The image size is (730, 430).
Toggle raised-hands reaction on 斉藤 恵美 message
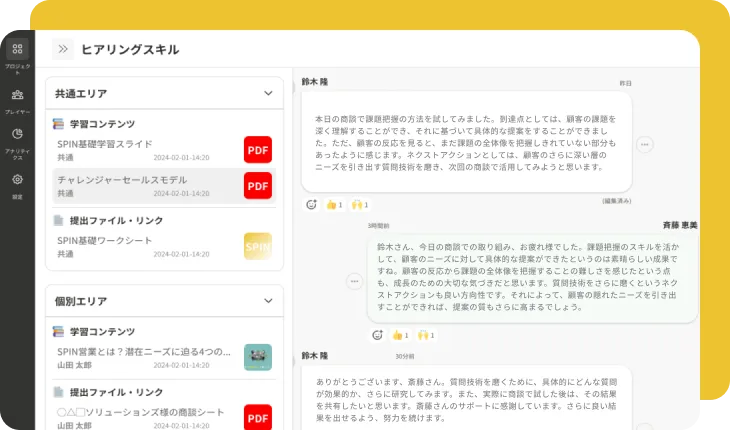(x=426, y=335)
